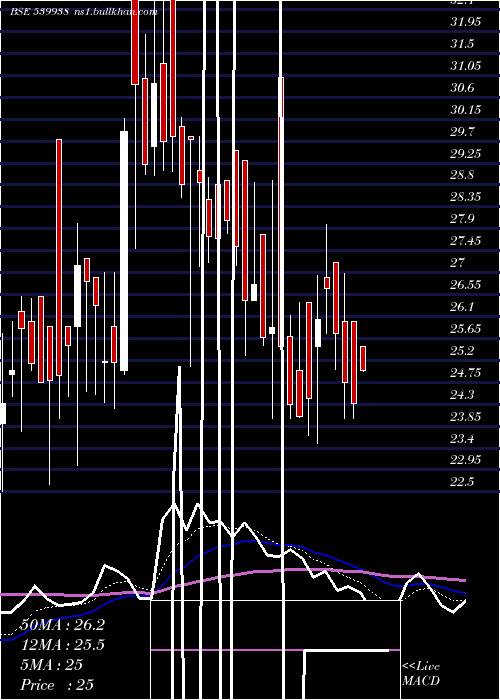The width and height of the screenshot is (500, 700).
Task: Click the 27 price axis label
Action: click(458, 262)
